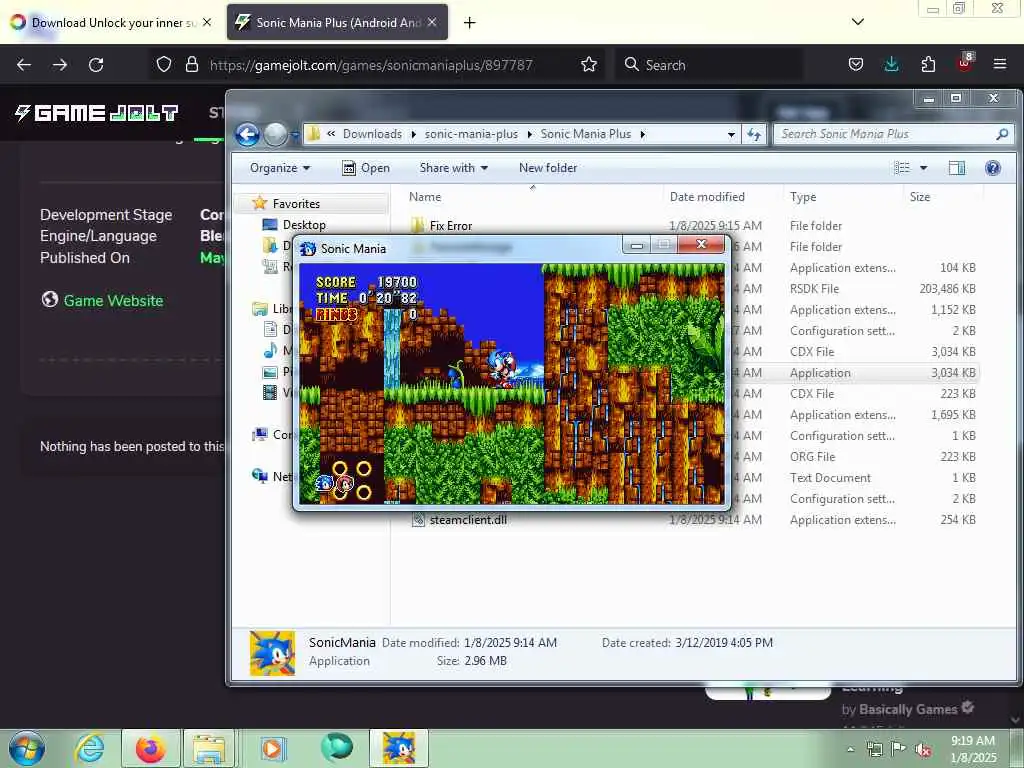Open the media player taskbar icon
Viewport: 1024px width, 768px height.
tap(273, 748)
